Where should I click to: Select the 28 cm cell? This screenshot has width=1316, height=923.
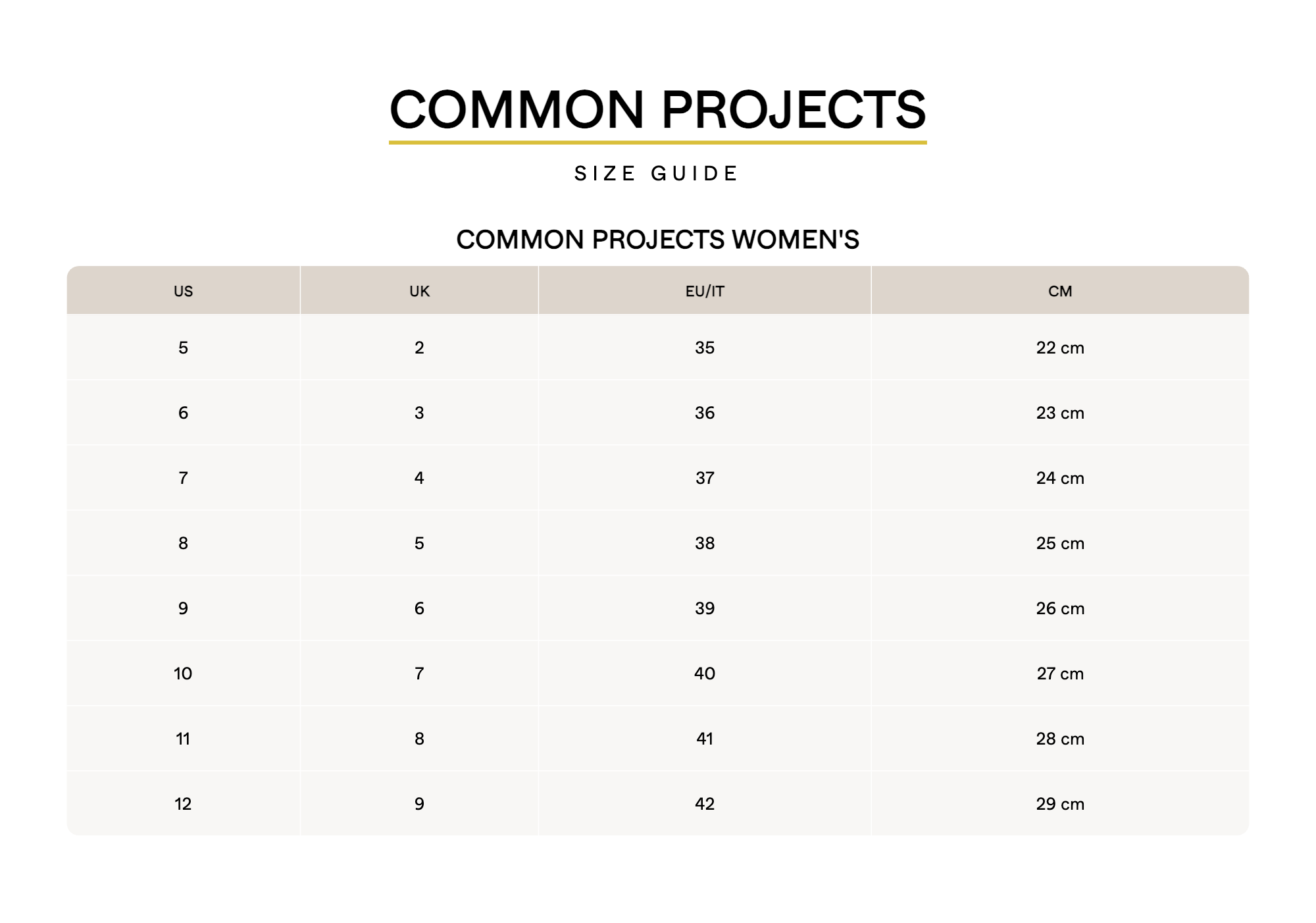1060,739
